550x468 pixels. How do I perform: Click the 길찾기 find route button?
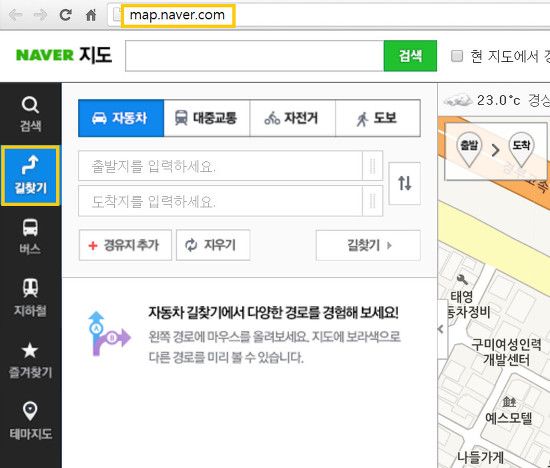[x=368, y=245]
